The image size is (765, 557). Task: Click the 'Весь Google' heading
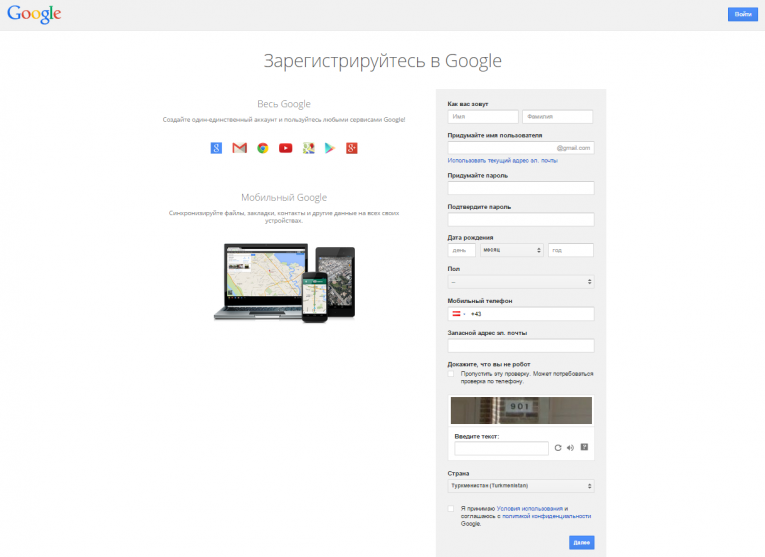[284, 104]
